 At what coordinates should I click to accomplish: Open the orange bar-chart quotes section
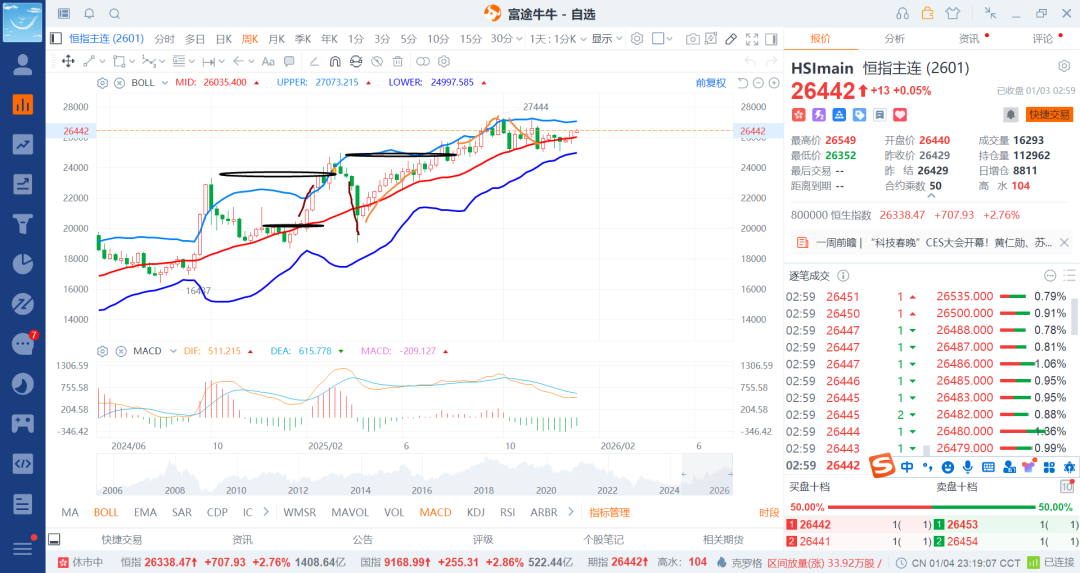tap(23, 105)
